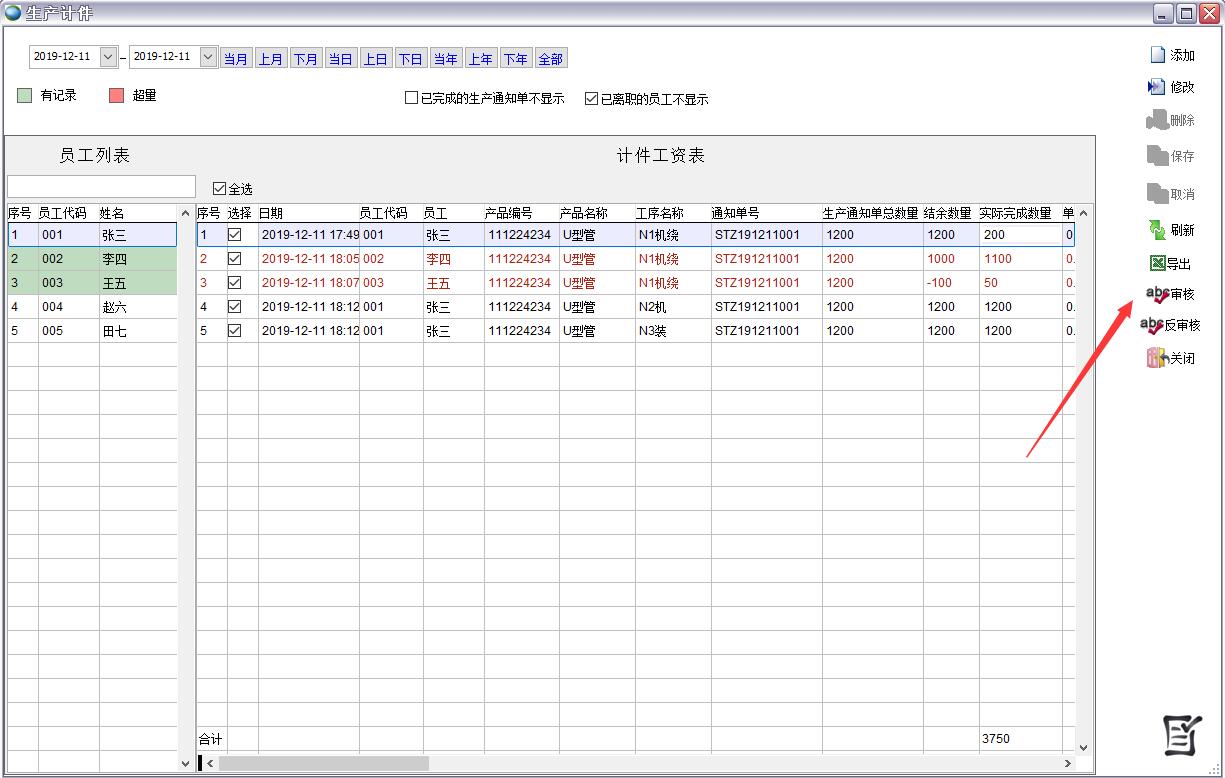Click the 反审核 (Un-audit) icon
The image size is (1225, 778).
(x=1152, y=325)
